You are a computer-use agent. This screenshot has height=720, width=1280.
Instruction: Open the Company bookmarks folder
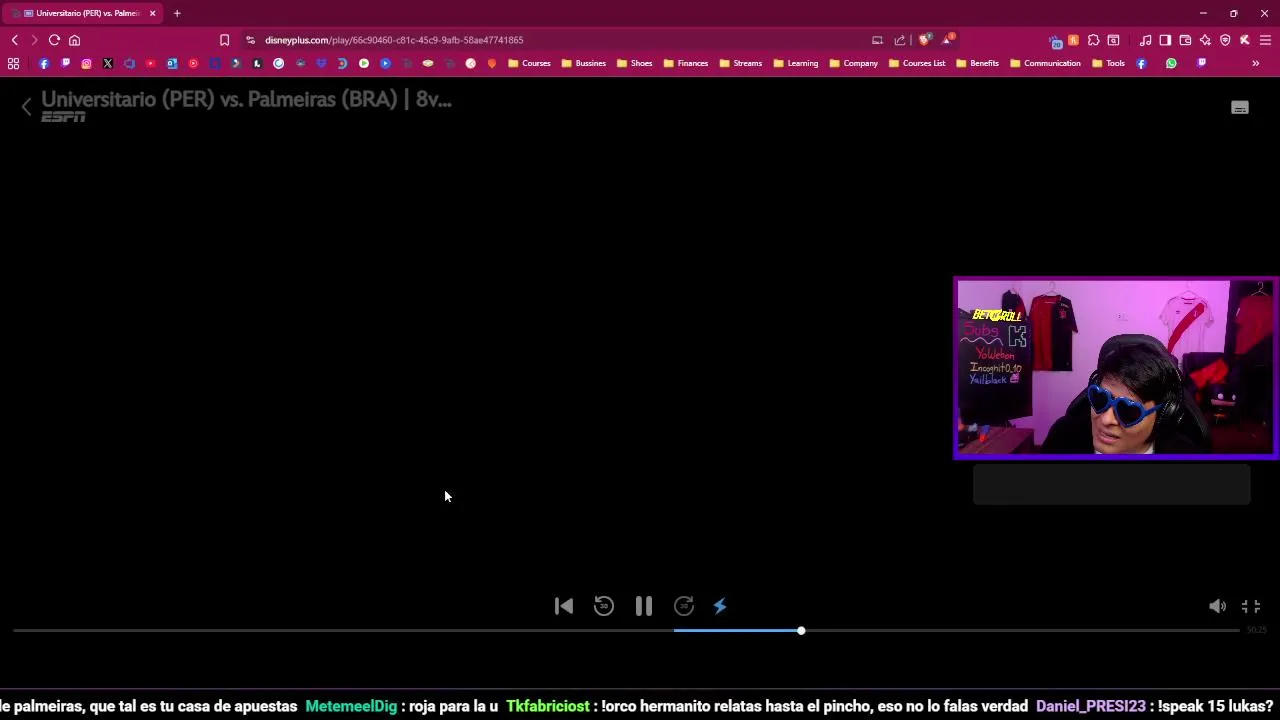coord(853,63)
